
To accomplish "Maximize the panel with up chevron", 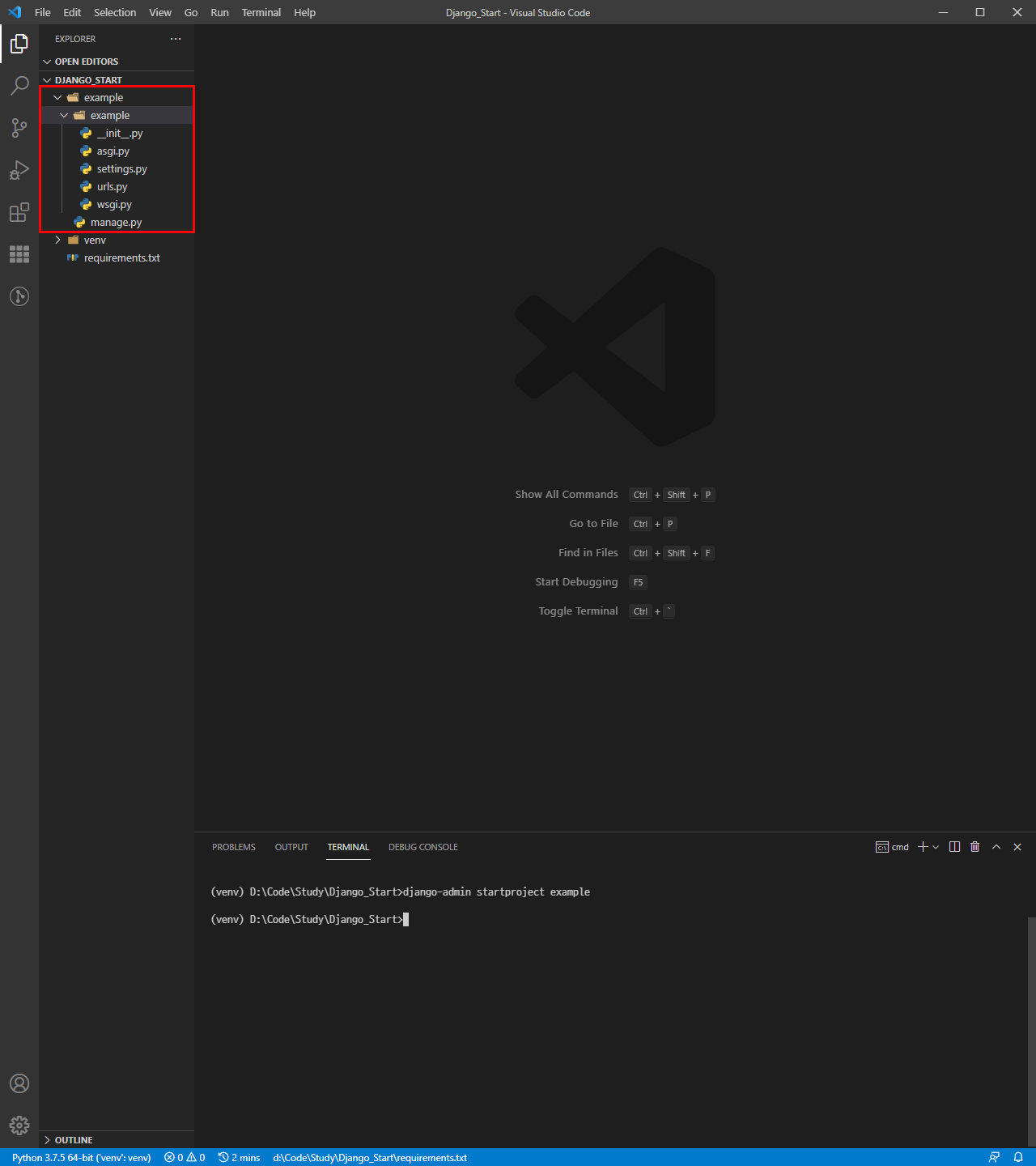I will coord(996,847).
